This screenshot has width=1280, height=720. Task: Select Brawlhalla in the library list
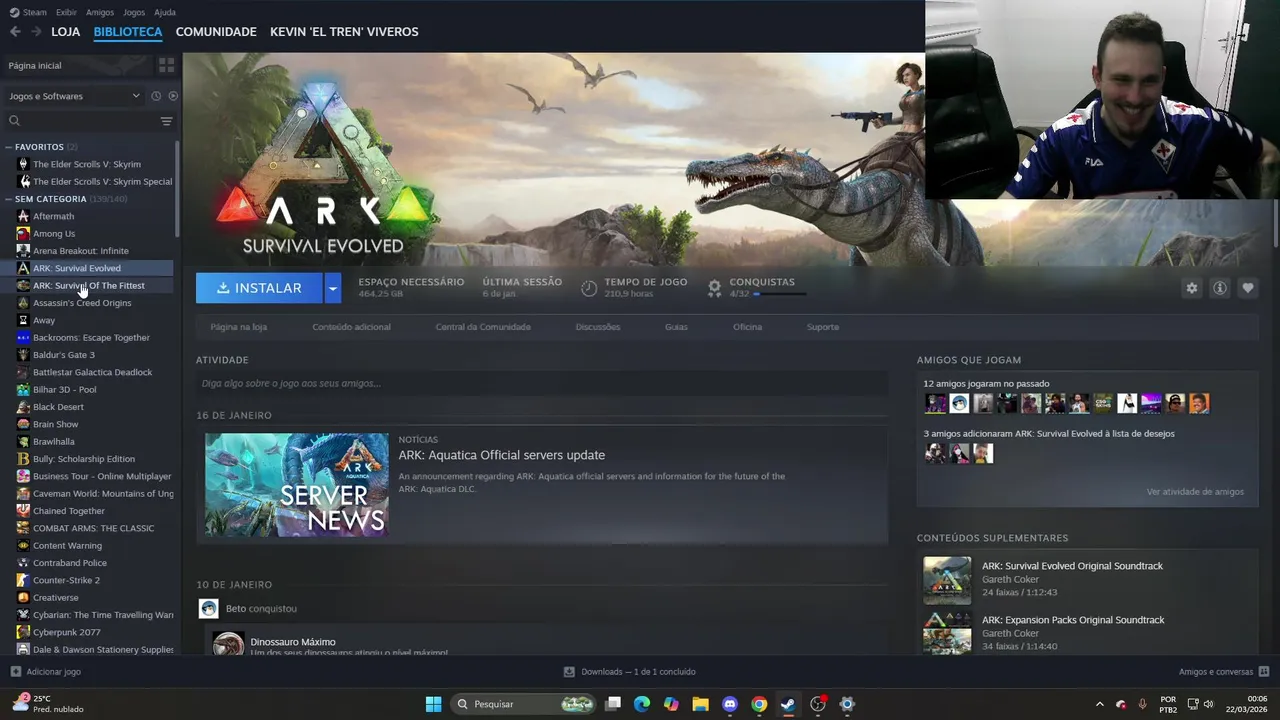54,441
